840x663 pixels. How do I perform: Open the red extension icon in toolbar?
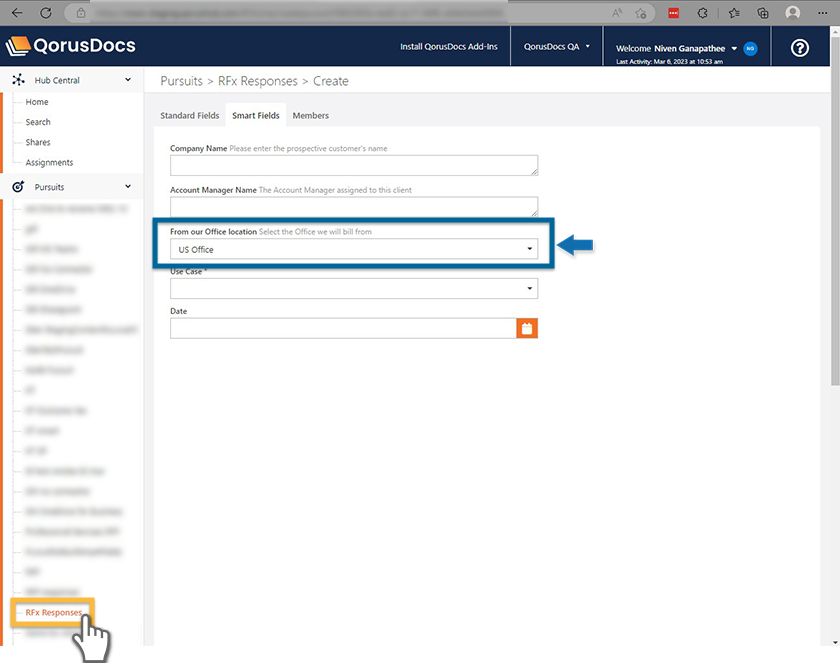pos(673,13)
